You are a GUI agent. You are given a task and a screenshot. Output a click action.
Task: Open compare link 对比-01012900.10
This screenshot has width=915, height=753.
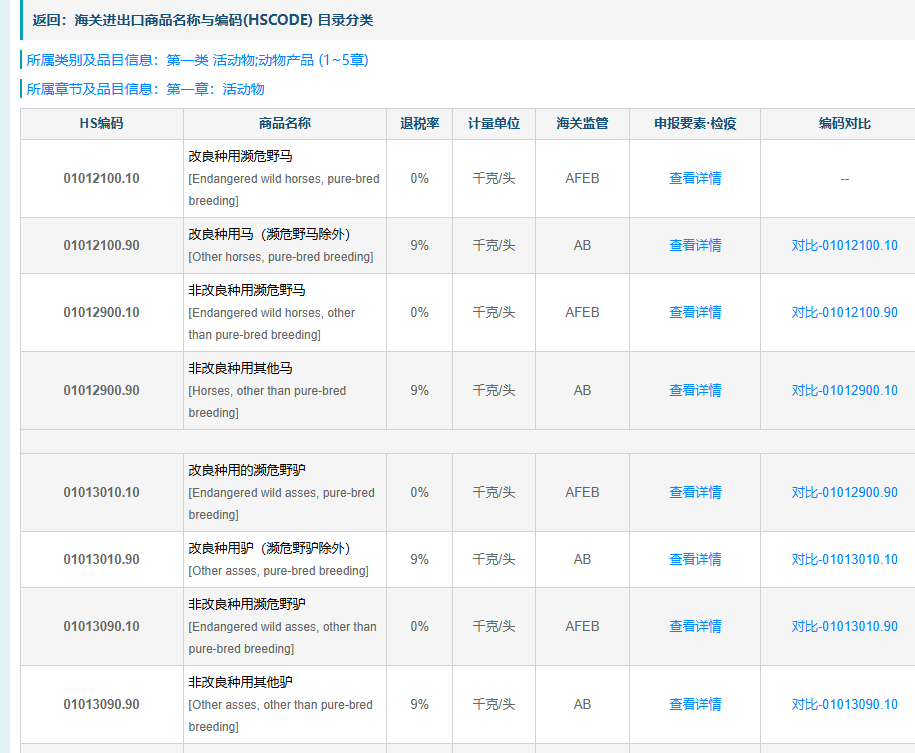(x=844, y=391)
